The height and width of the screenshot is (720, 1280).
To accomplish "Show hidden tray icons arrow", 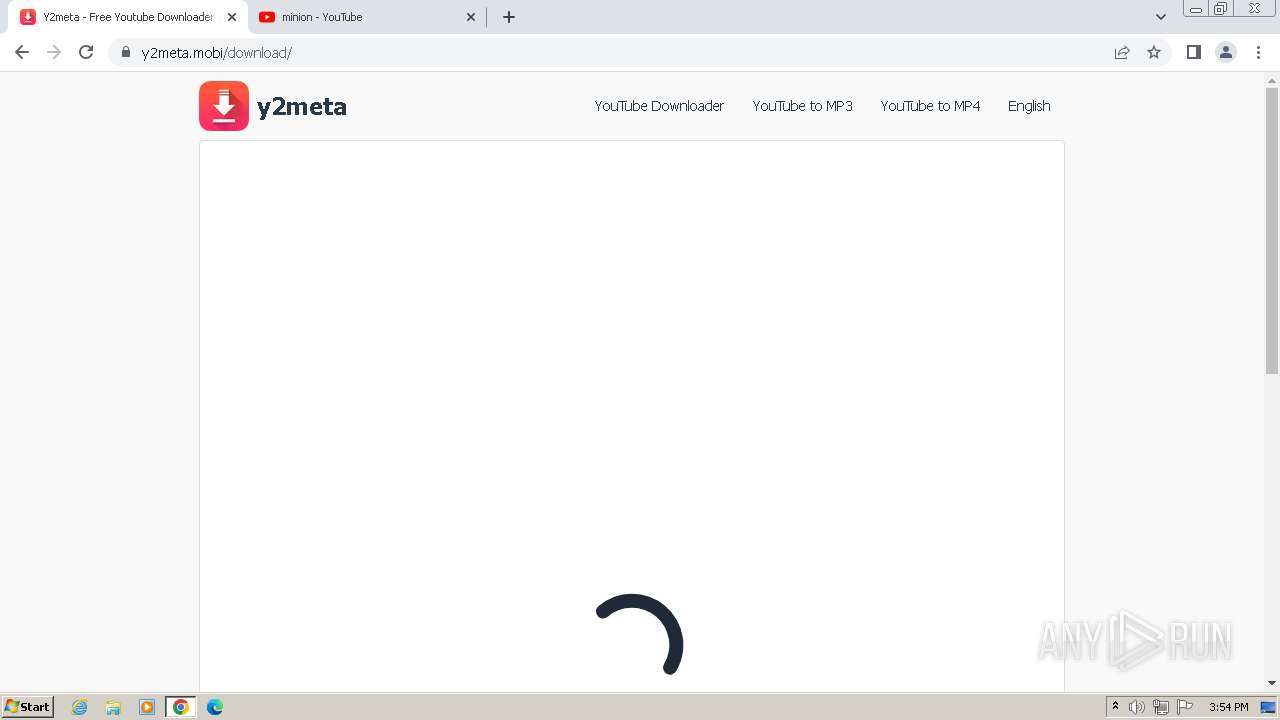I will (1116, 707).
